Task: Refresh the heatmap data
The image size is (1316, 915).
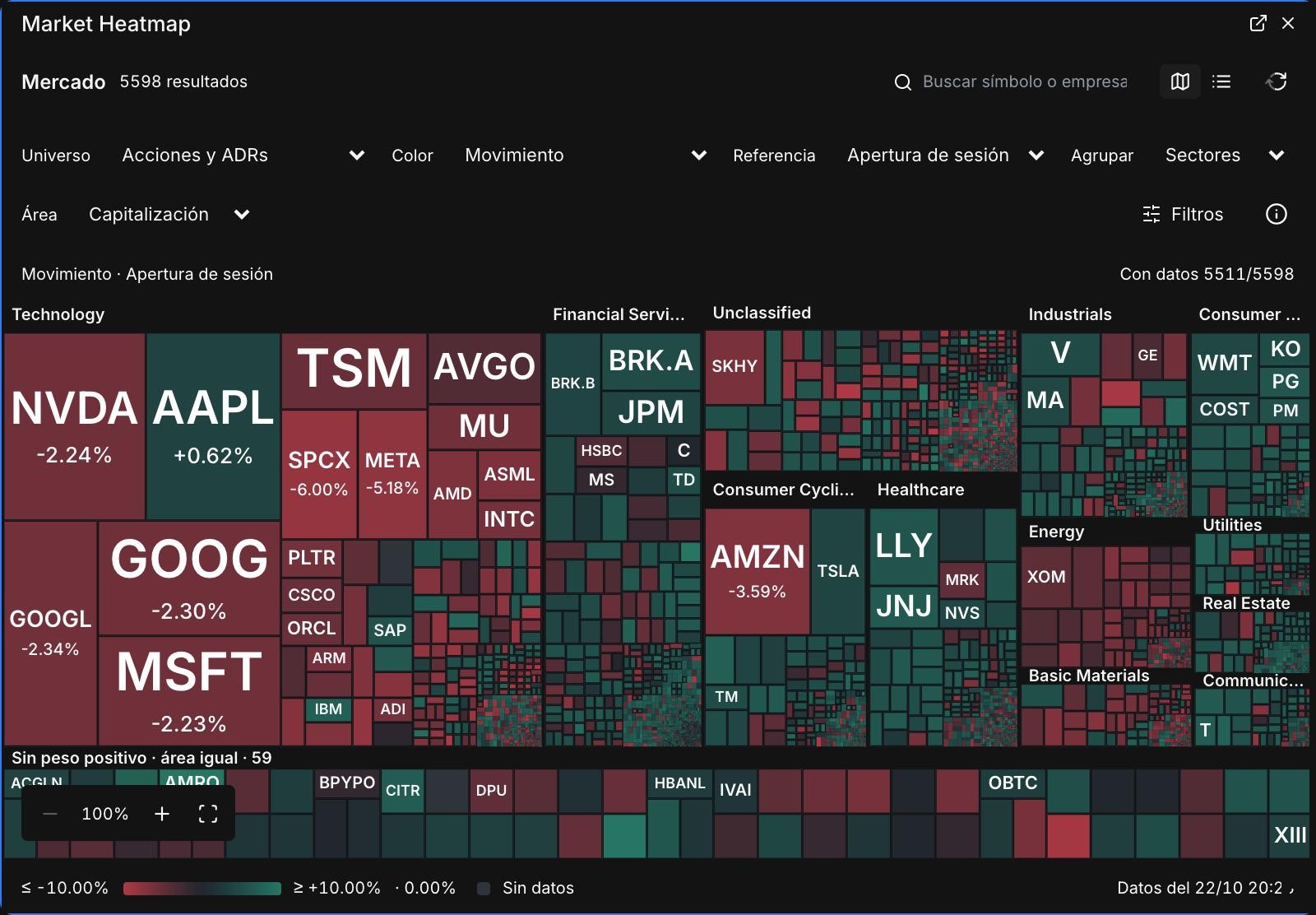Action: [1277, 81]
